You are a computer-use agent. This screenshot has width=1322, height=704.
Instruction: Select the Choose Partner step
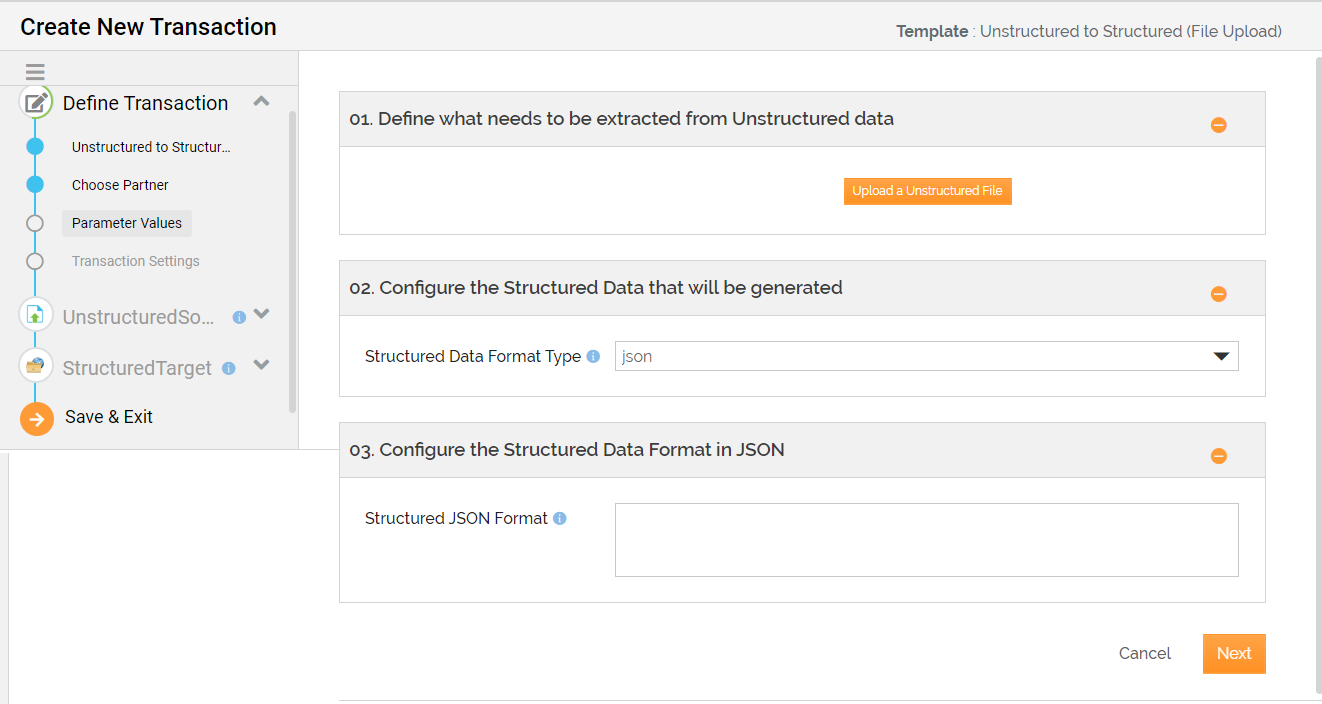120,185
